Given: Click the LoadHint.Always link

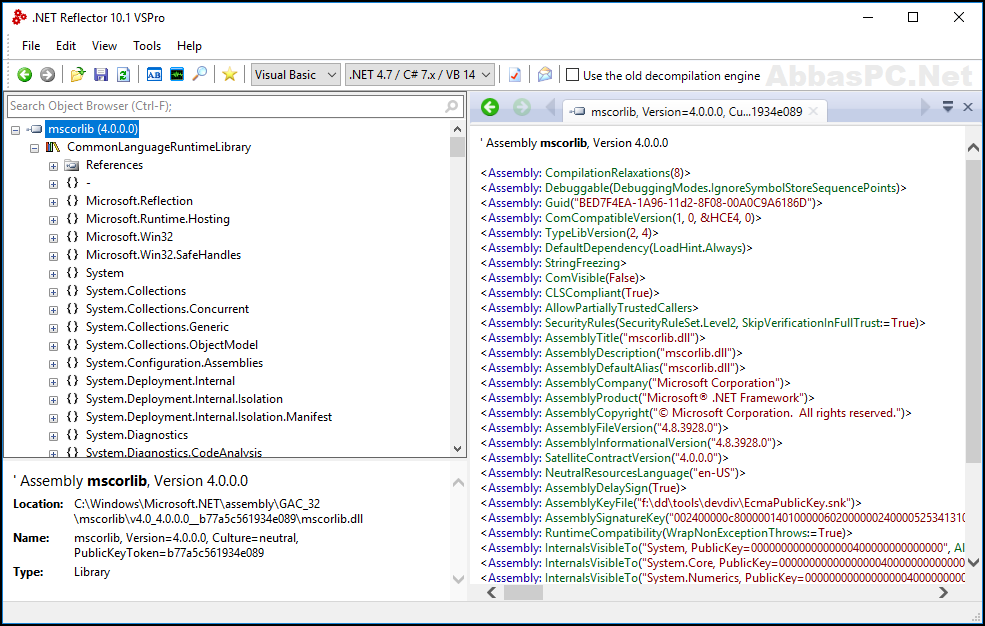Looking at the screenshot, I should [x=698, y=248].
